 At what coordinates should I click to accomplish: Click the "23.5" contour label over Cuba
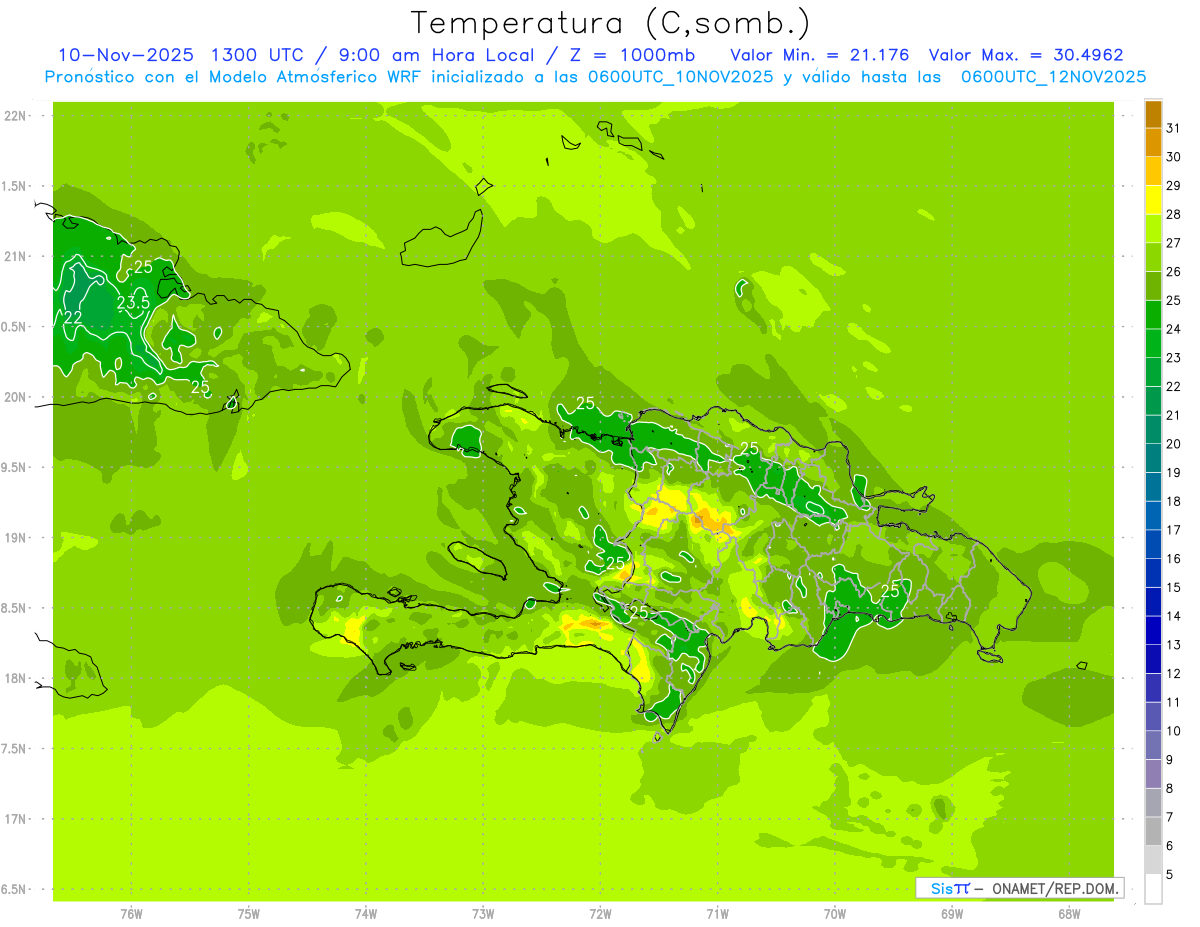133,302
